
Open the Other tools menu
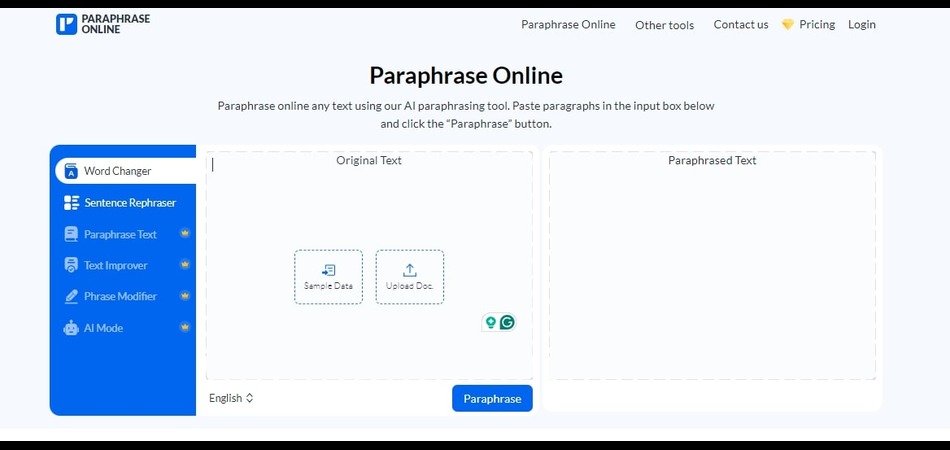tap(665, 25)
